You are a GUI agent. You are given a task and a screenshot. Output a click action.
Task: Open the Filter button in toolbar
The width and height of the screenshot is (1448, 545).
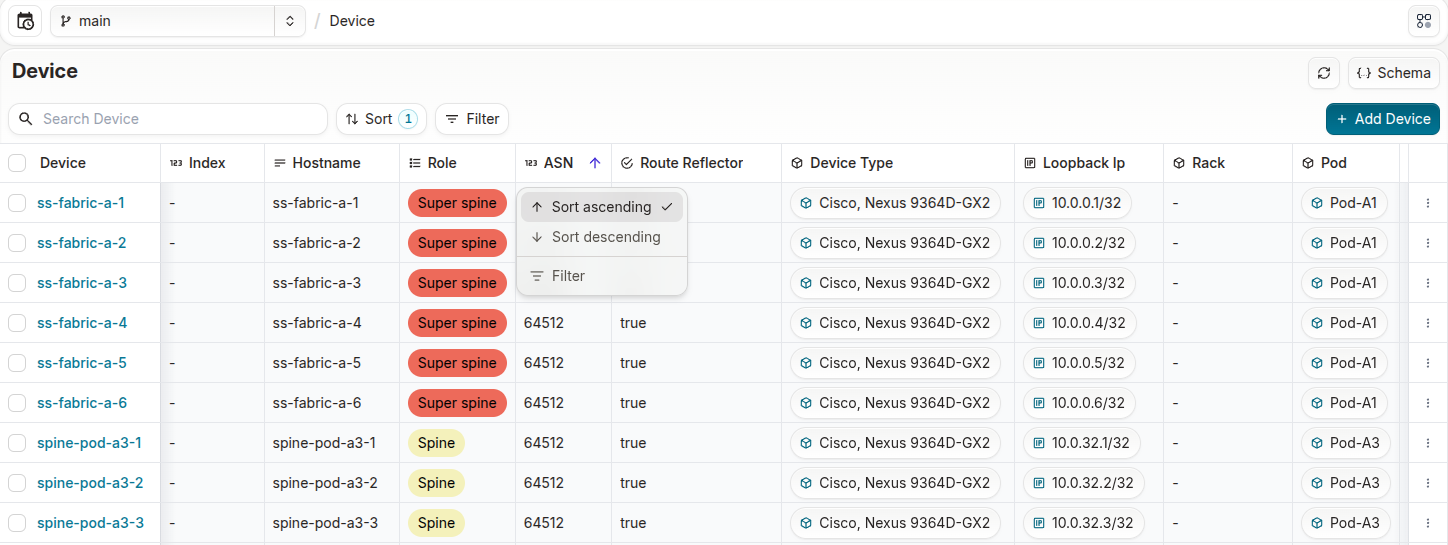[472, 119]
